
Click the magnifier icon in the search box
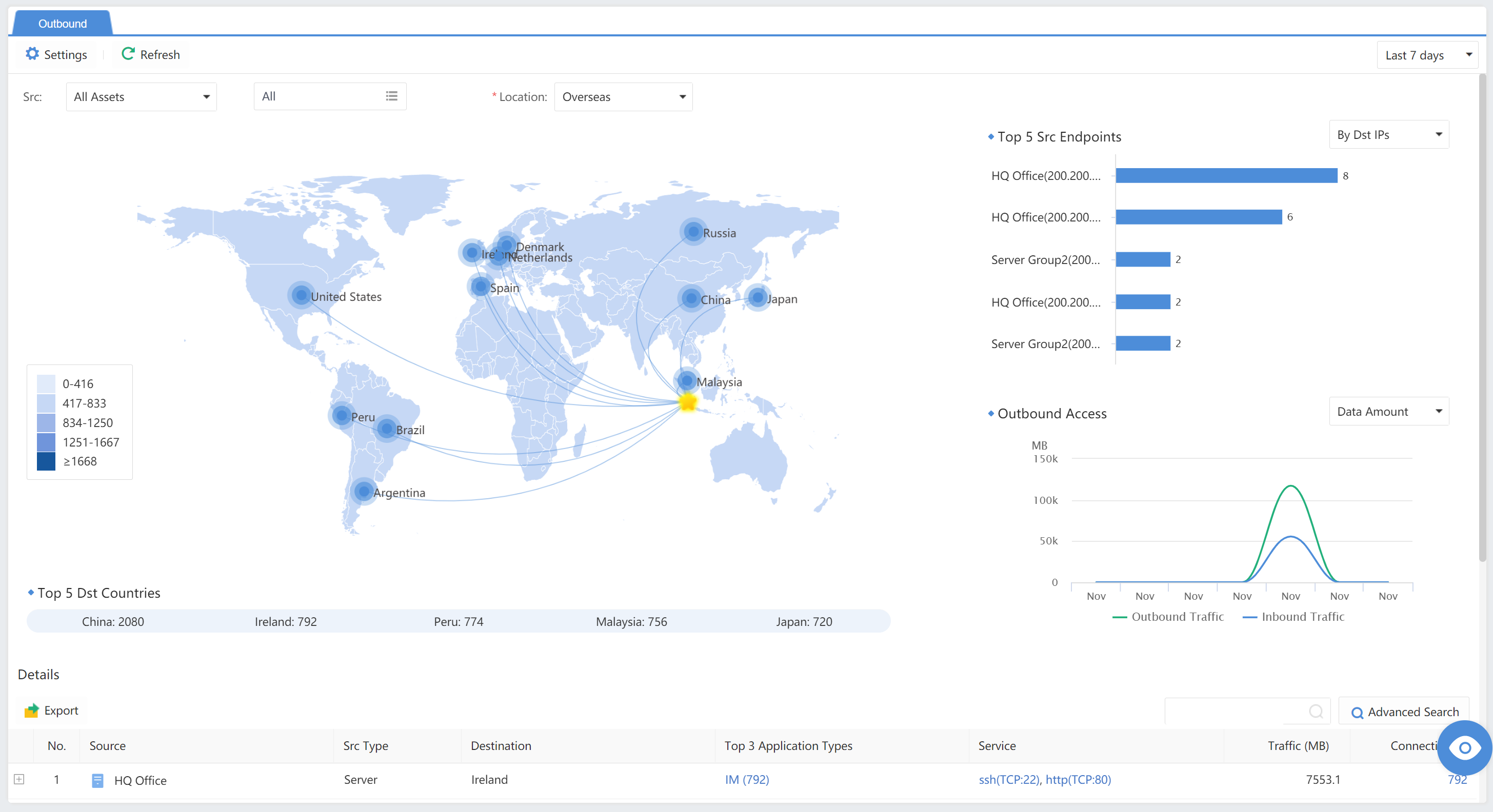1316,711
